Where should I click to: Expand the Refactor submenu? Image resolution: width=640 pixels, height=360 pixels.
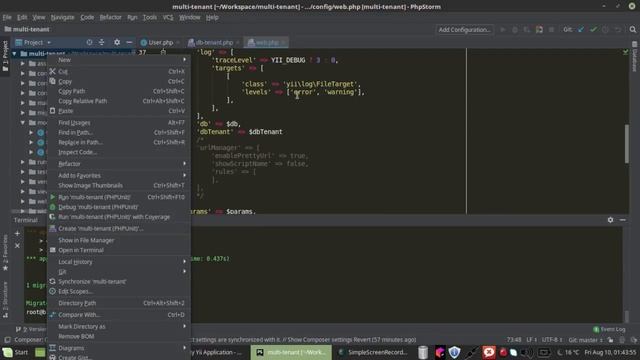point(118,164)
